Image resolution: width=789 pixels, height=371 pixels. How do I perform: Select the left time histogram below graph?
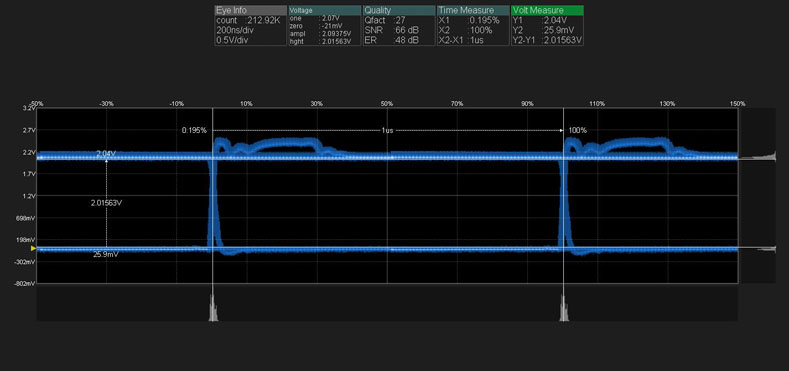click(x=213, y=307)
